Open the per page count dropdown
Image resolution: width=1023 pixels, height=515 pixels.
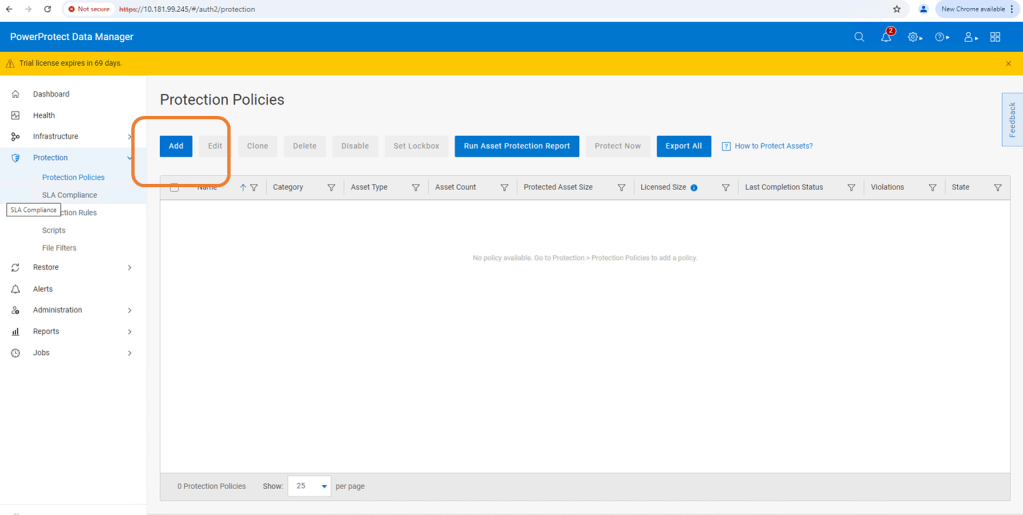309,486
